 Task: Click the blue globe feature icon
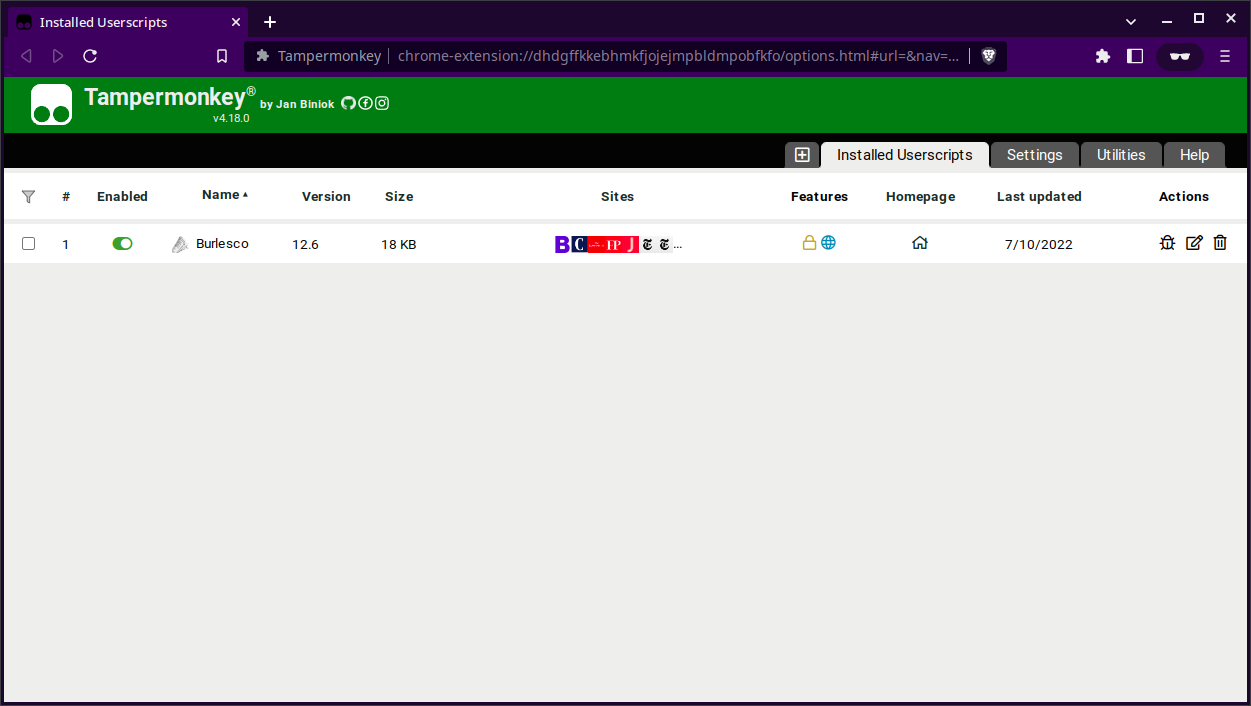pyautogui.click(x=828, y=243)
